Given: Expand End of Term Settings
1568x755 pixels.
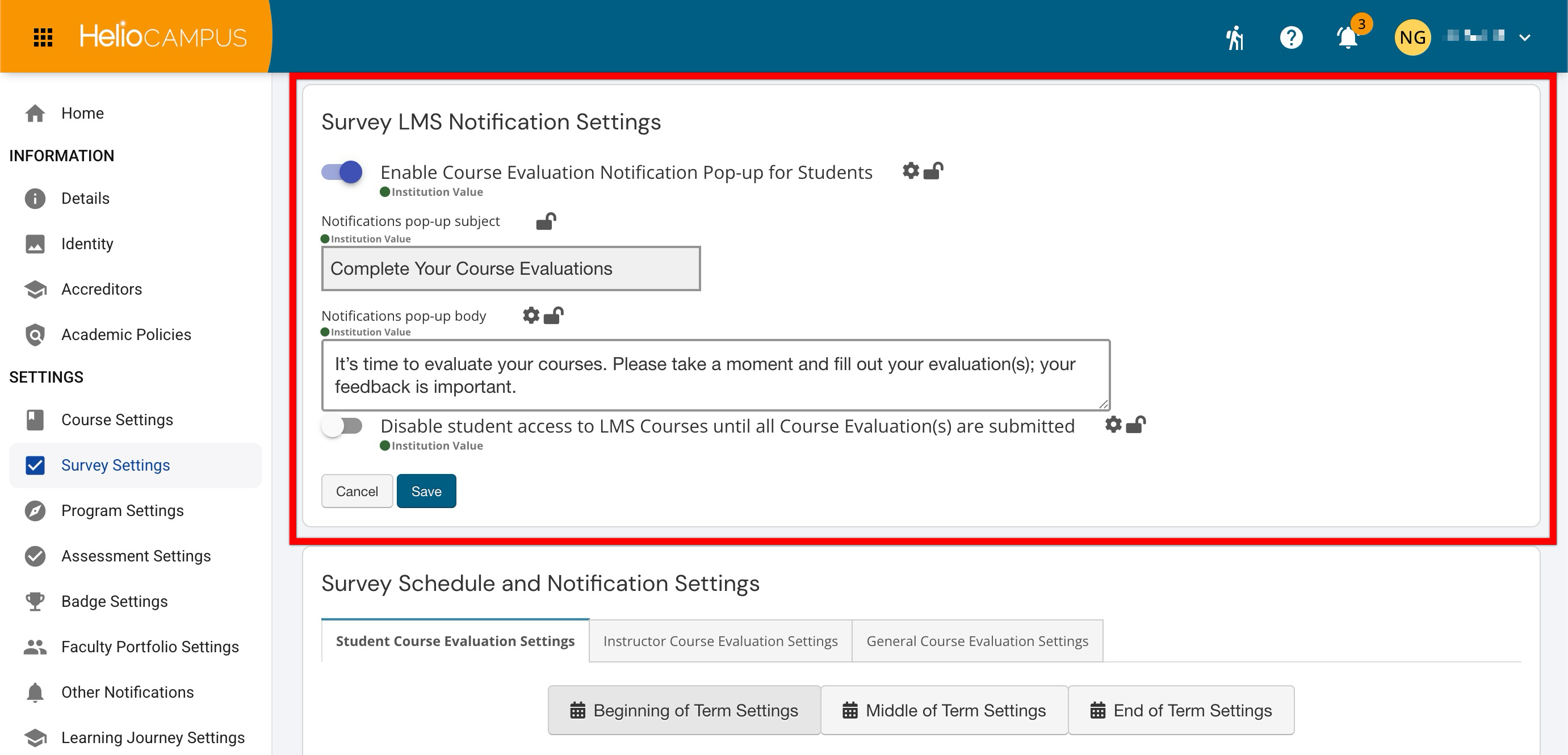Looking at the screenshot, I should 1181,711.
